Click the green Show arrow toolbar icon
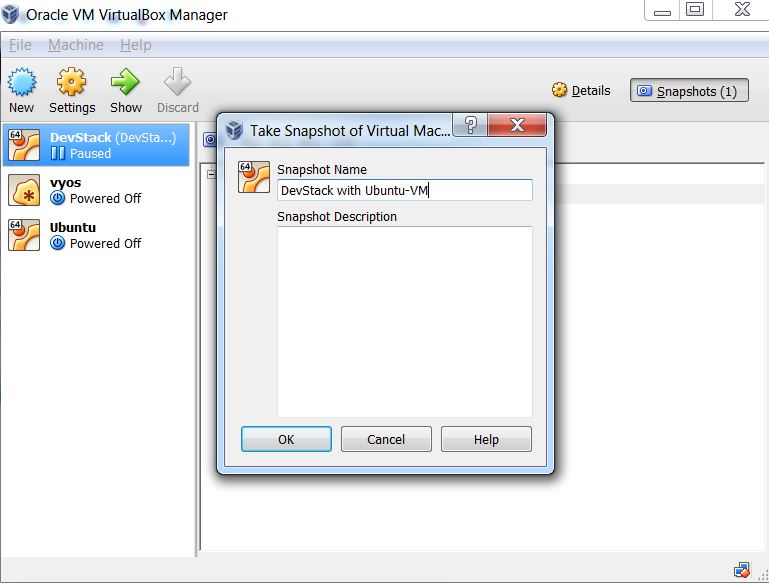Image resolution: width=769 pixels, height=584 pixels. coord(126,82)
